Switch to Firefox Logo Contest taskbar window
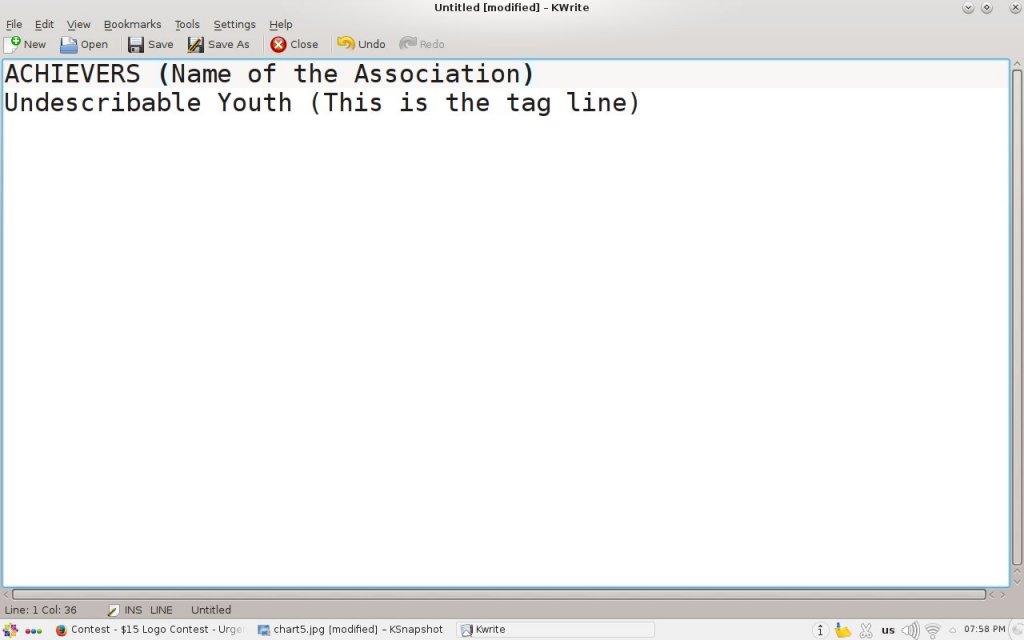Screen dimensions: 1024x640 click(x=150, y=630)
